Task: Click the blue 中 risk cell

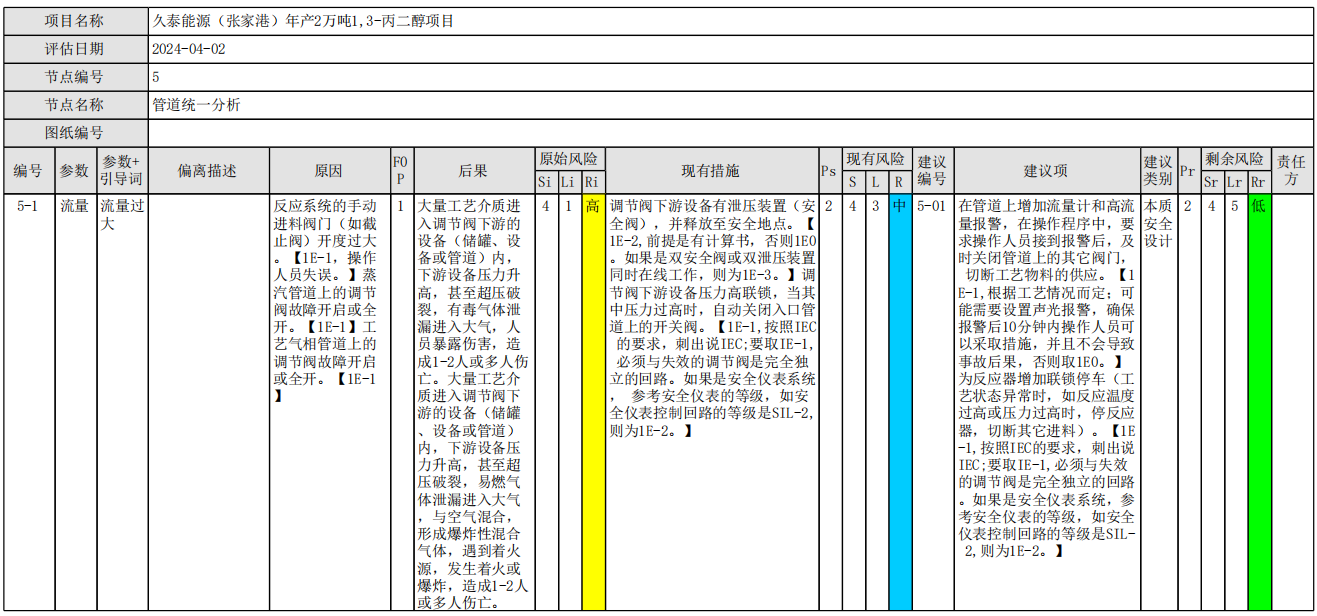Action: pos(900,402)
